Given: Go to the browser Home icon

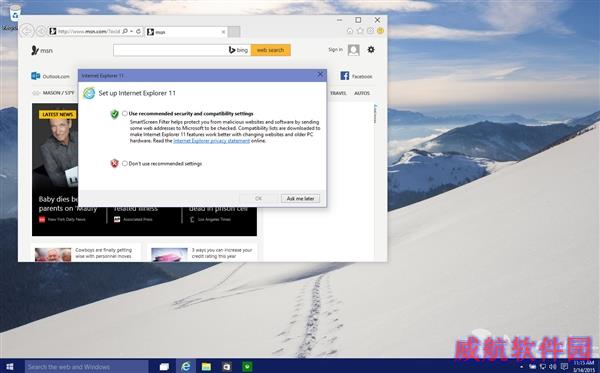Looking at the screenshot, I should coord(350,31).
